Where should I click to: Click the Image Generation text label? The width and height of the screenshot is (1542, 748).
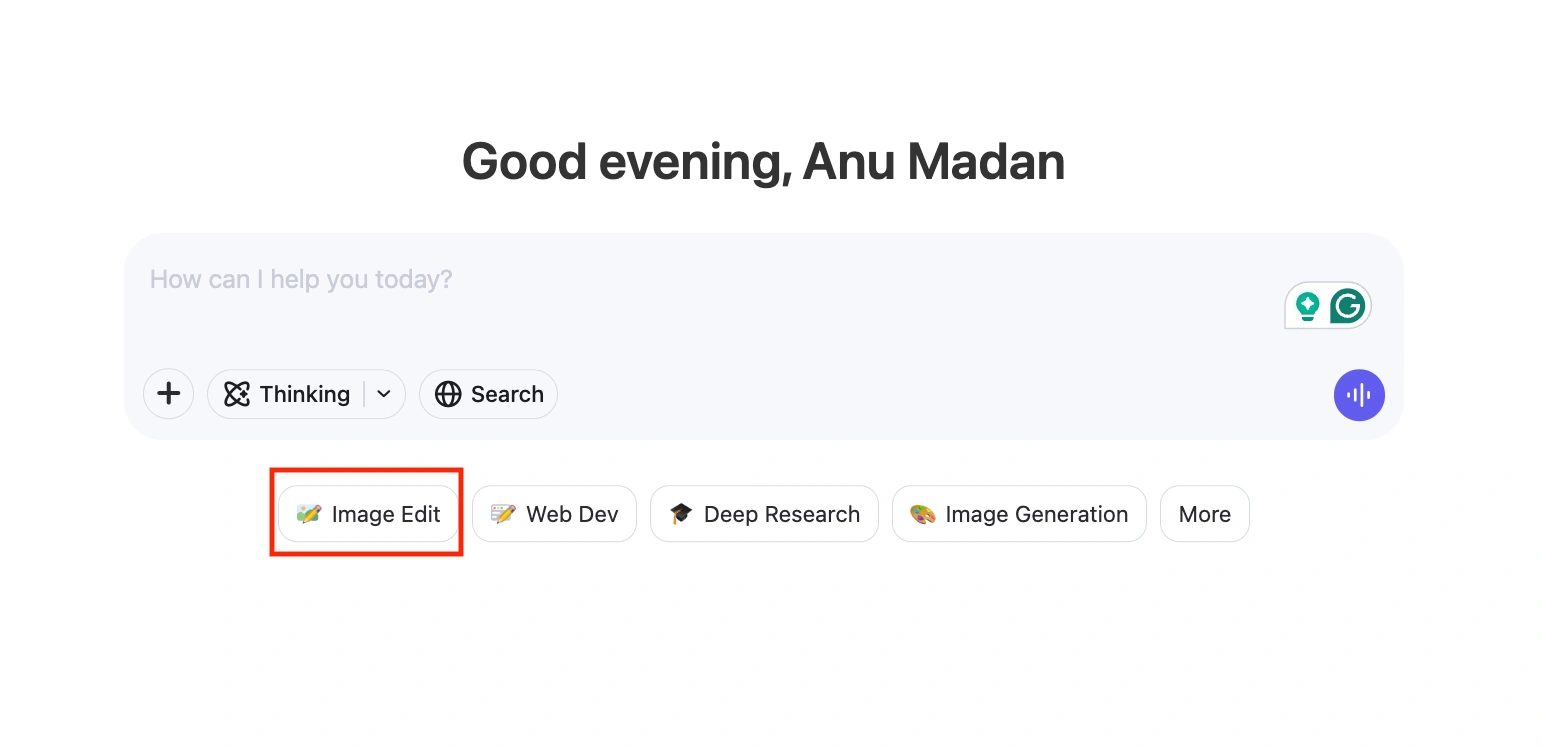[x=1037, y=514]
